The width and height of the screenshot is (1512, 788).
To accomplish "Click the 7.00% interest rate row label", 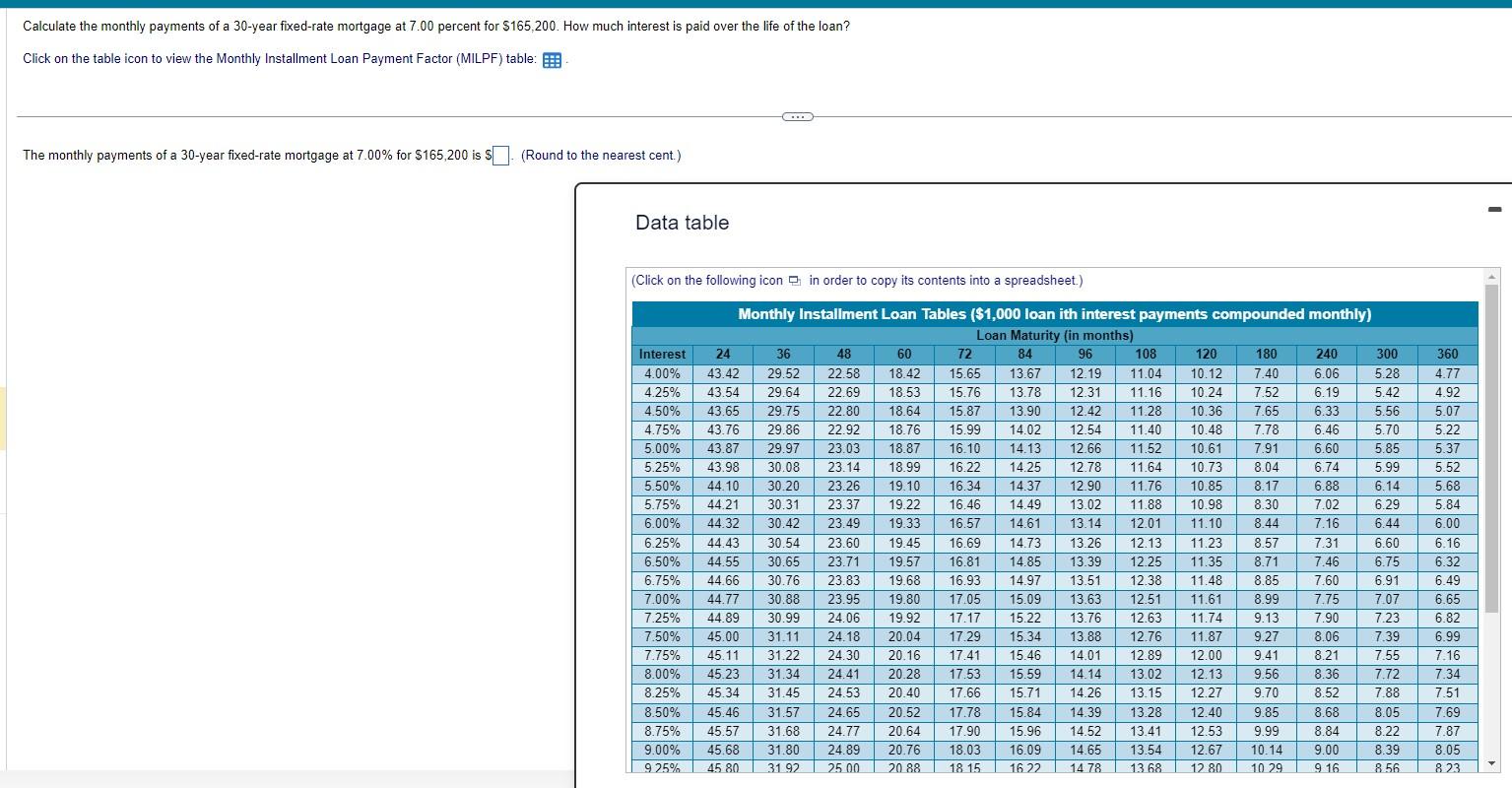I will click(661, 599).
